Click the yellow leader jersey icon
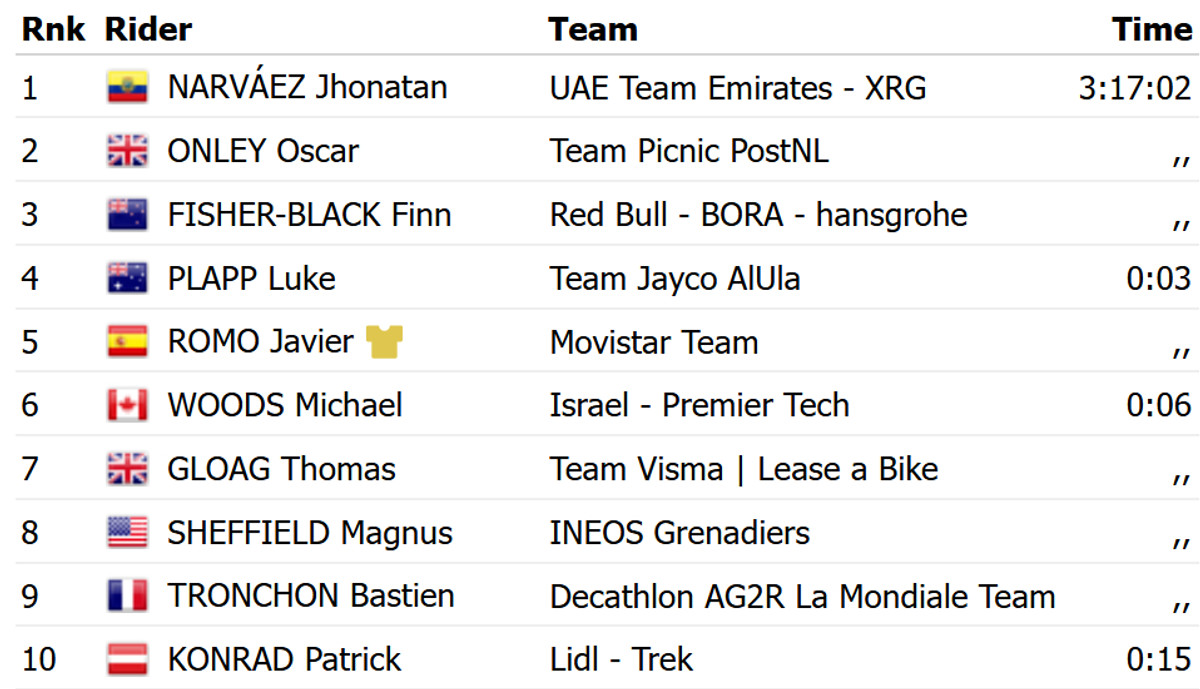Image resolution: width=1200 pixels, height=689 pixels. (384, 342)
